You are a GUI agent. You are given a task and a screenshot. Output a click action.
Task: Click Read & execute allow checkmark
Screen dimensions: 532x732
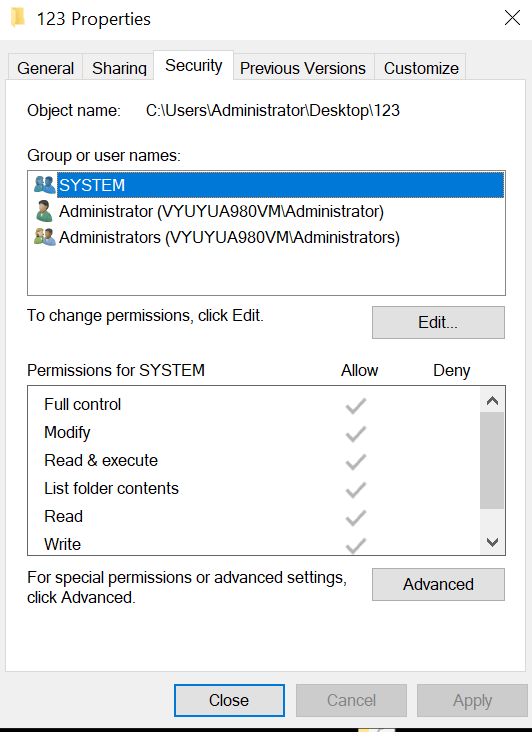click(x=356, y=462)
